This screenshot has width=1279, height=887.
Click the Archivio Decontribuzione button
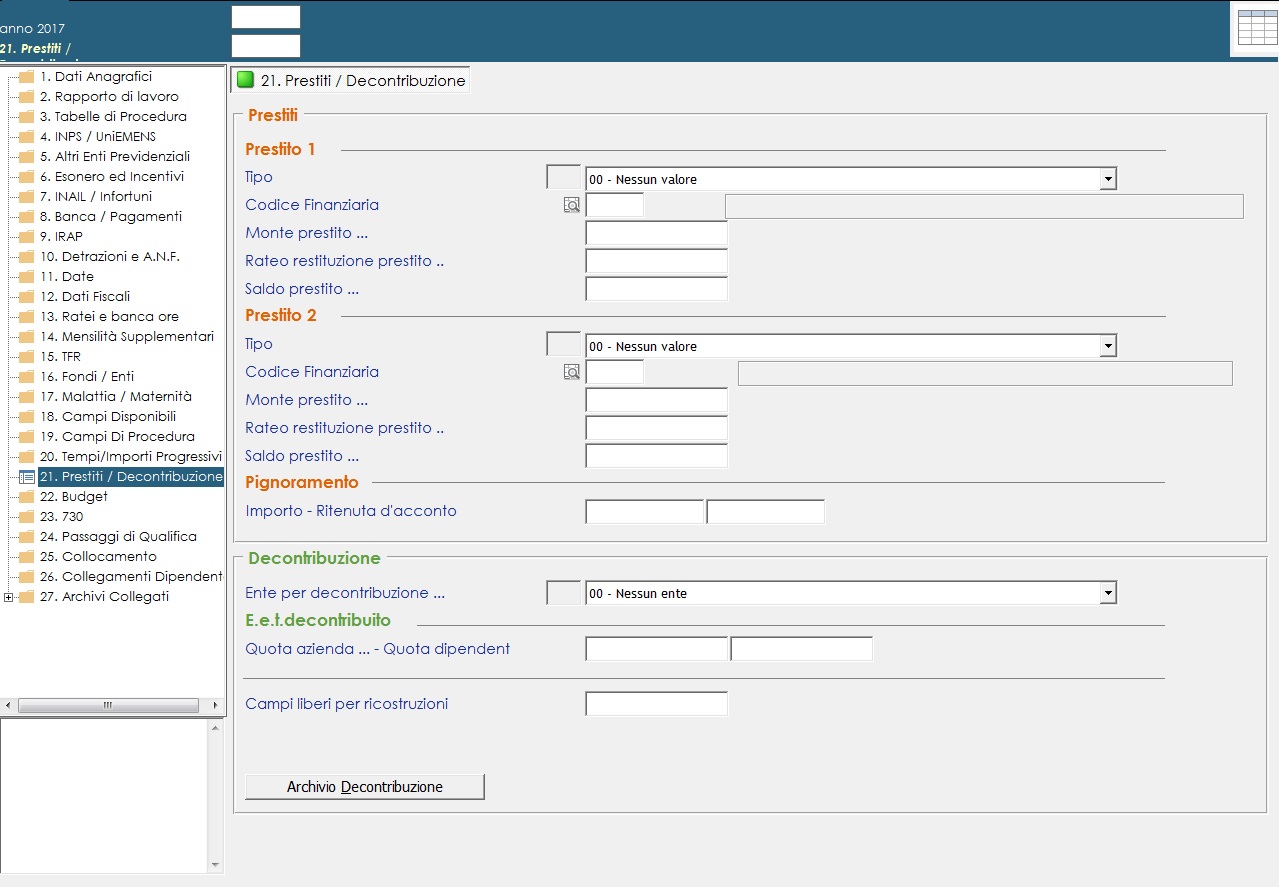pos(364,787)
